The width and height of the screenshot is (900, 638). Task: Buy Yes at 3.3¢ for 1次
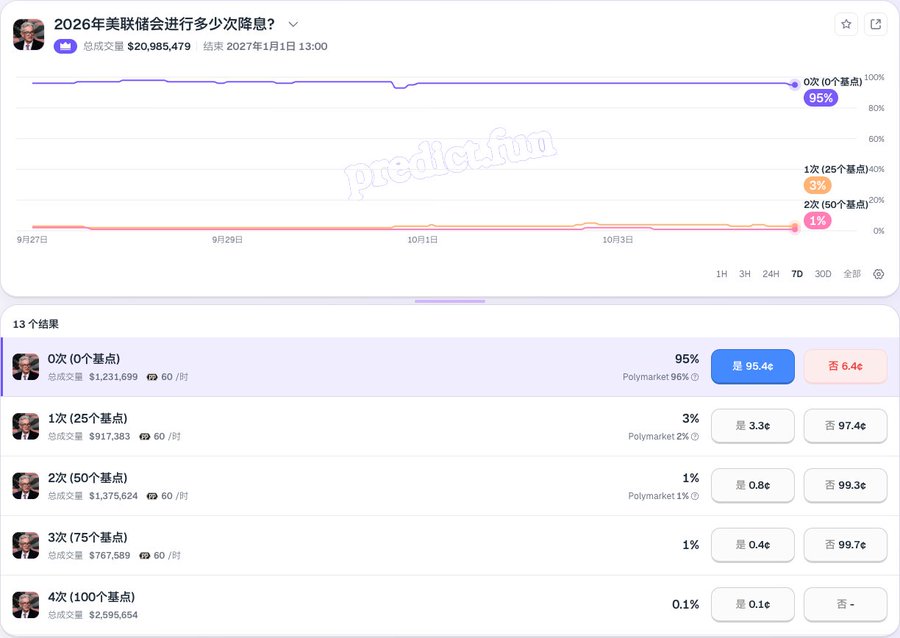pyautogui.click(x=753, y=426)
